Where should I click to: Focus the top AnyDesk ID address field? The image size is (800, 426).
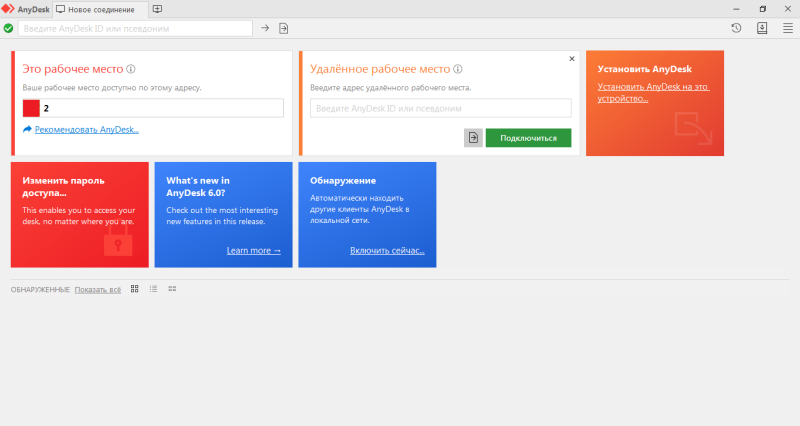coord(135,29)
